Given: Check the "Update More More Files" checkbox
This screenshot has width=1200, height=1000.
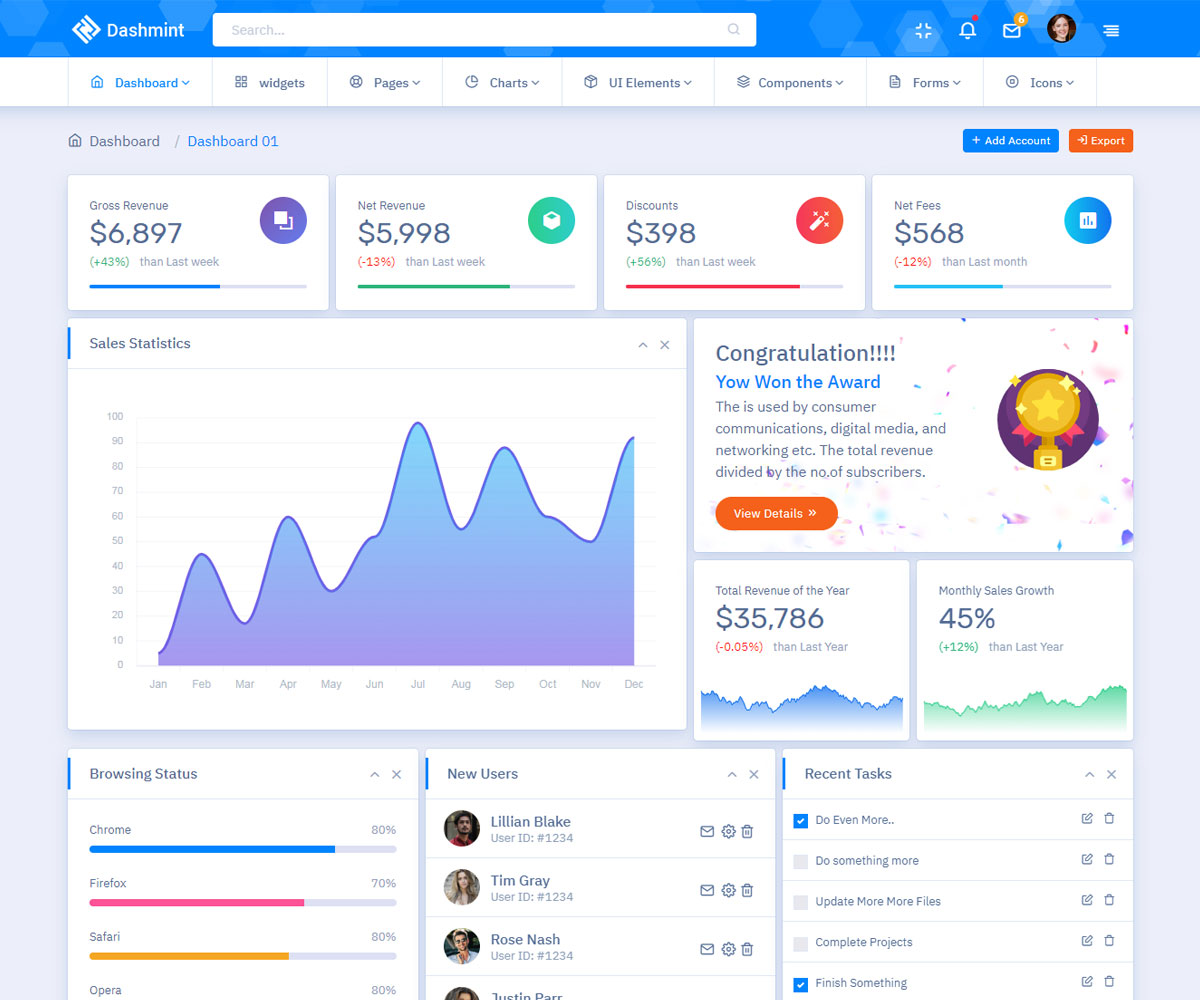Looking at the screenshot, I should click(x=800, y=902).
